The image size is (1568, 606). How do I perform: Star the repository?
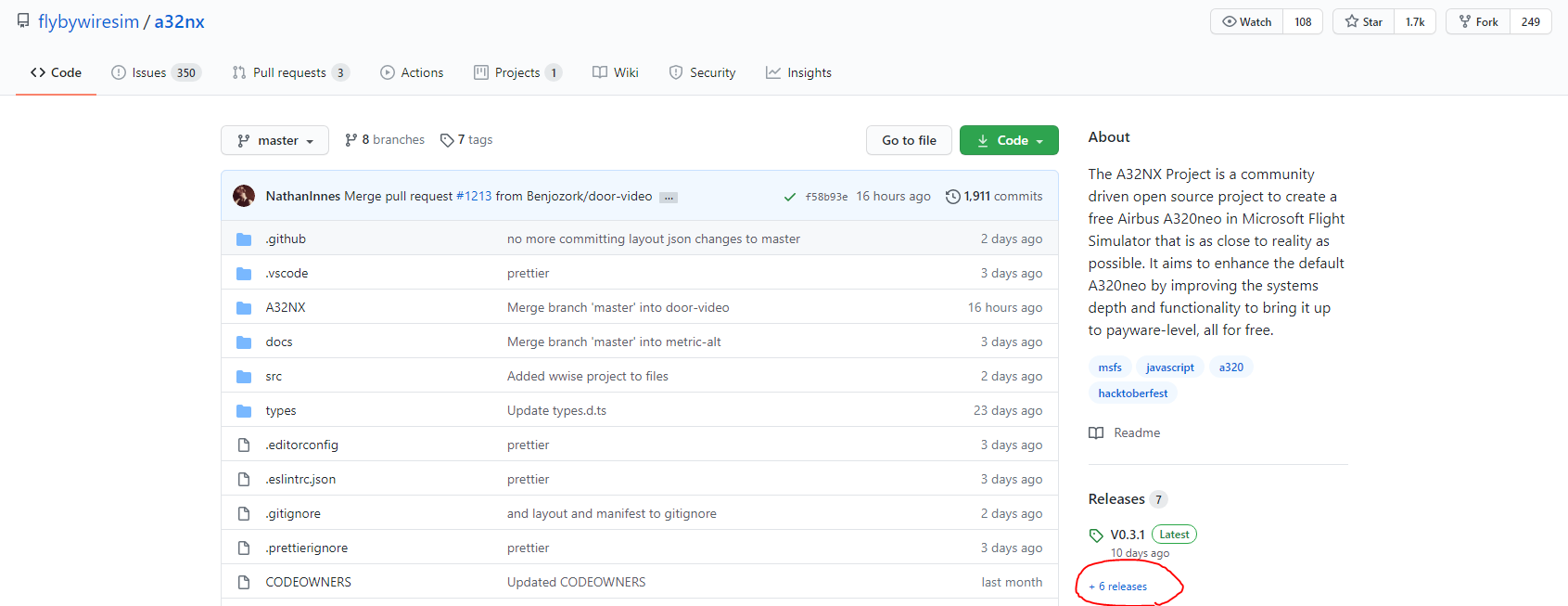tap(1364, 21)
